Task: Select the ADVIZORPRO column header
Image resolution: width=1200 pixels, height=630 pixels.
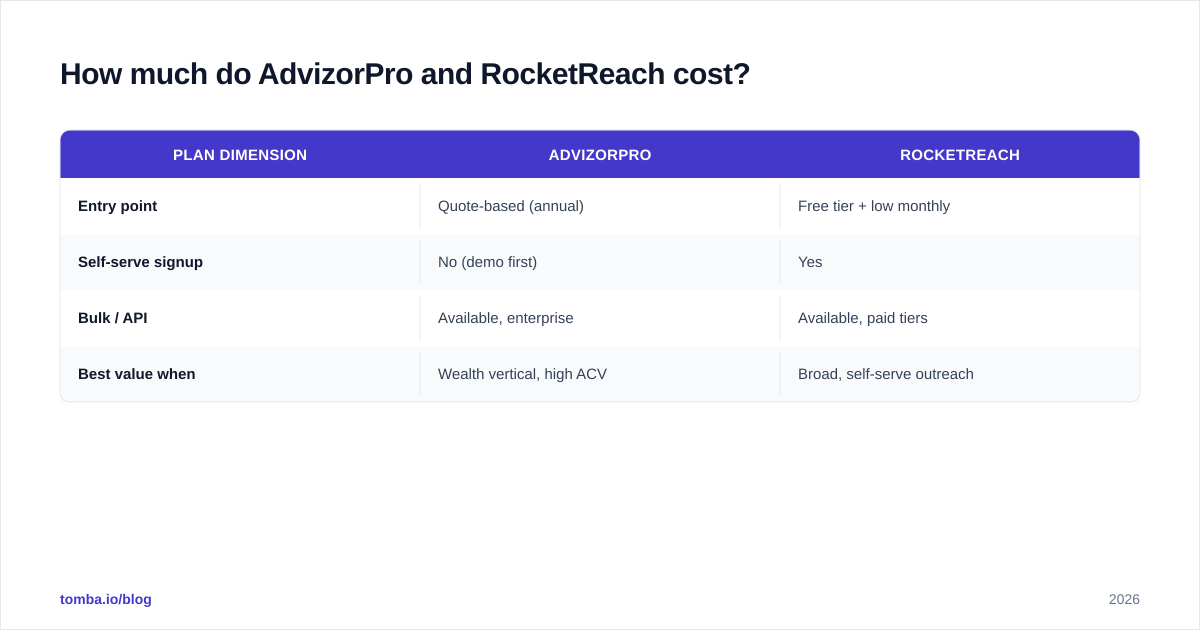Action: (x=600, y=155)
